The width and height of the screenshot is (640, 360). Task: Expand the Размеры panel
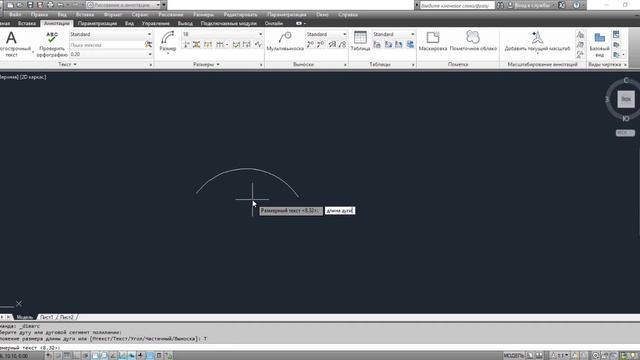[206, 64]
